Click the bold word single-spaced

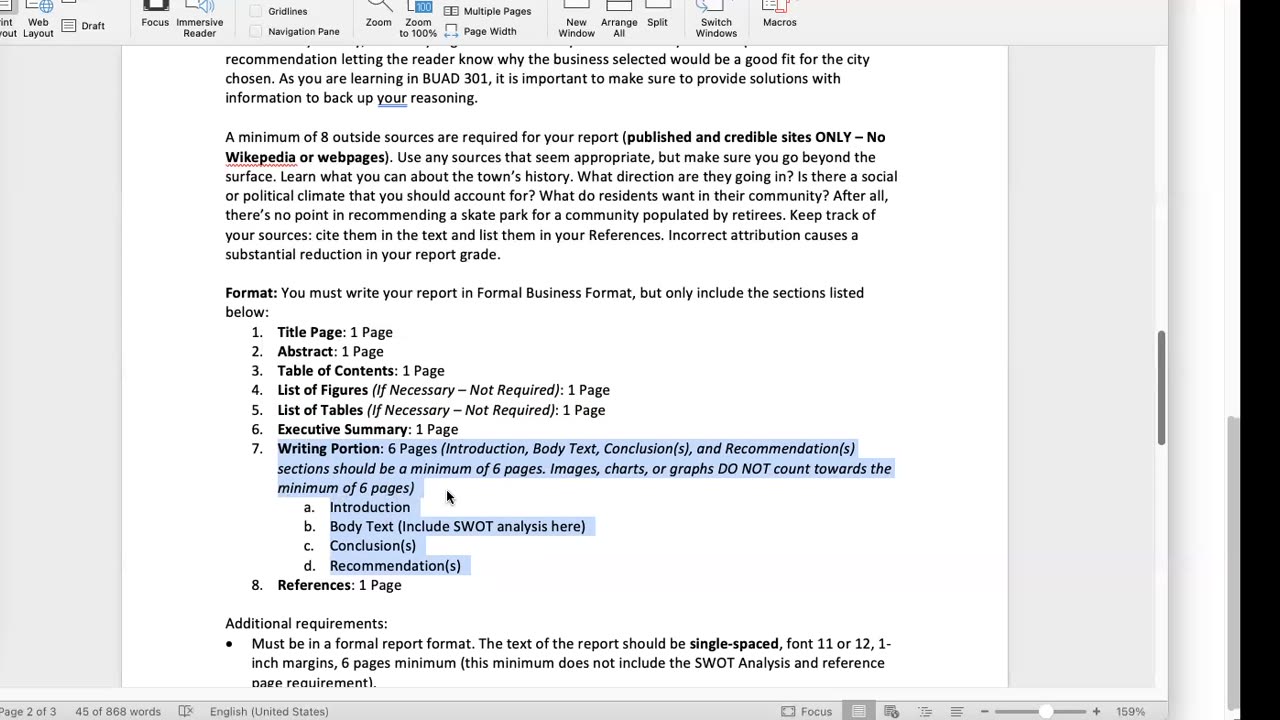pyautogui.click(x=734, y=644)
